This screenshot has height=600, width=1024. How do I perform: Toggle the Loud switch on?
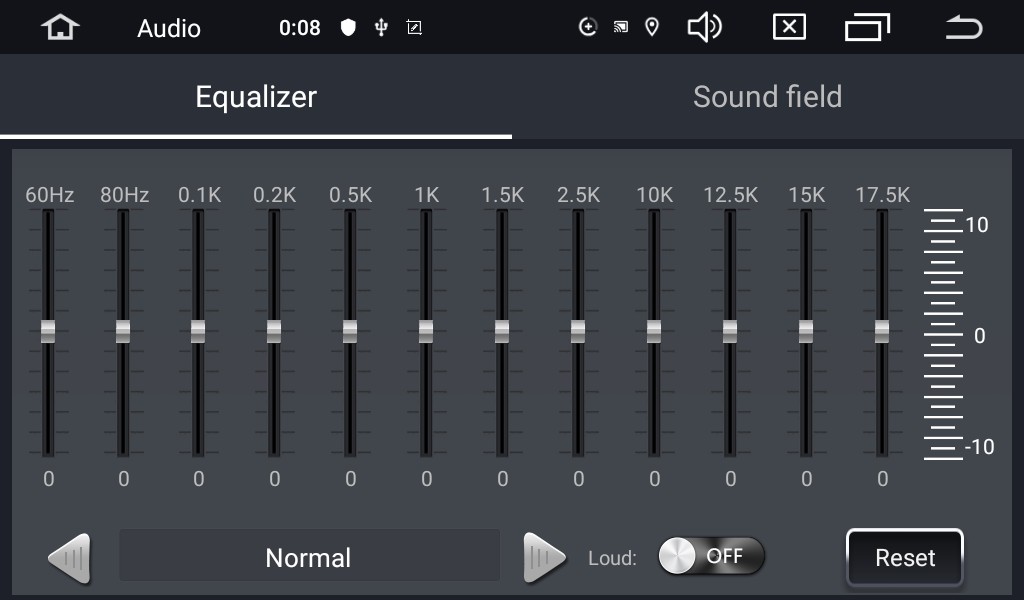(x=711, y=556)
